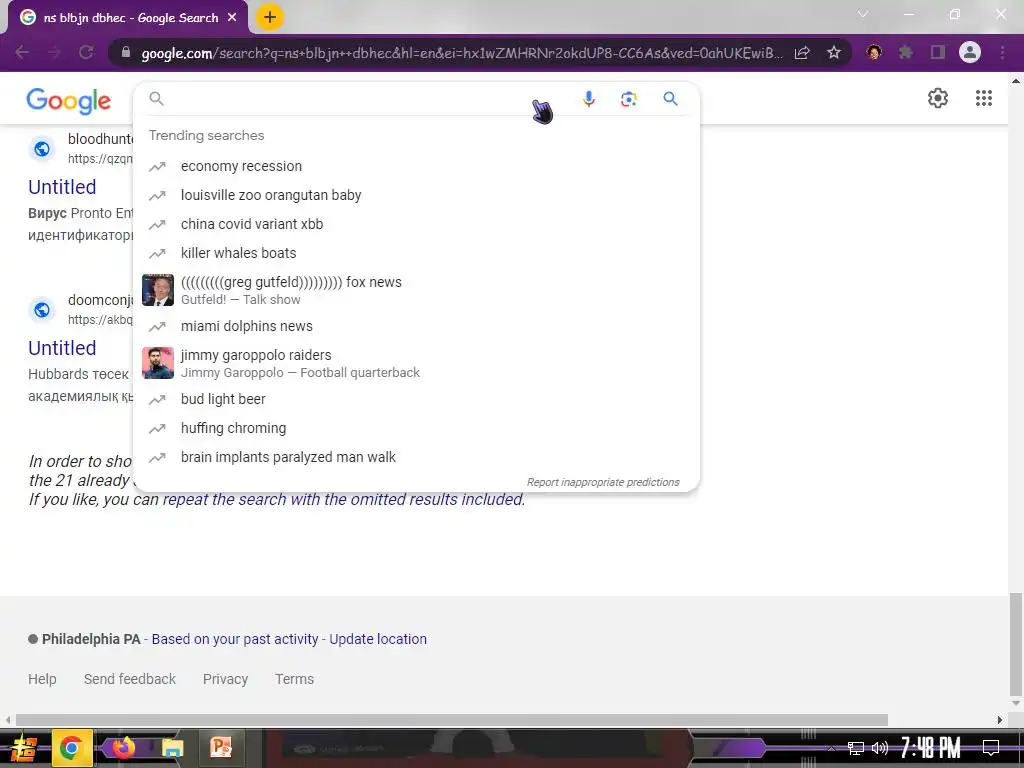Go back to previous page
Image resolution: width=1024 pixels, height=768 pixels.
(22, 52)
